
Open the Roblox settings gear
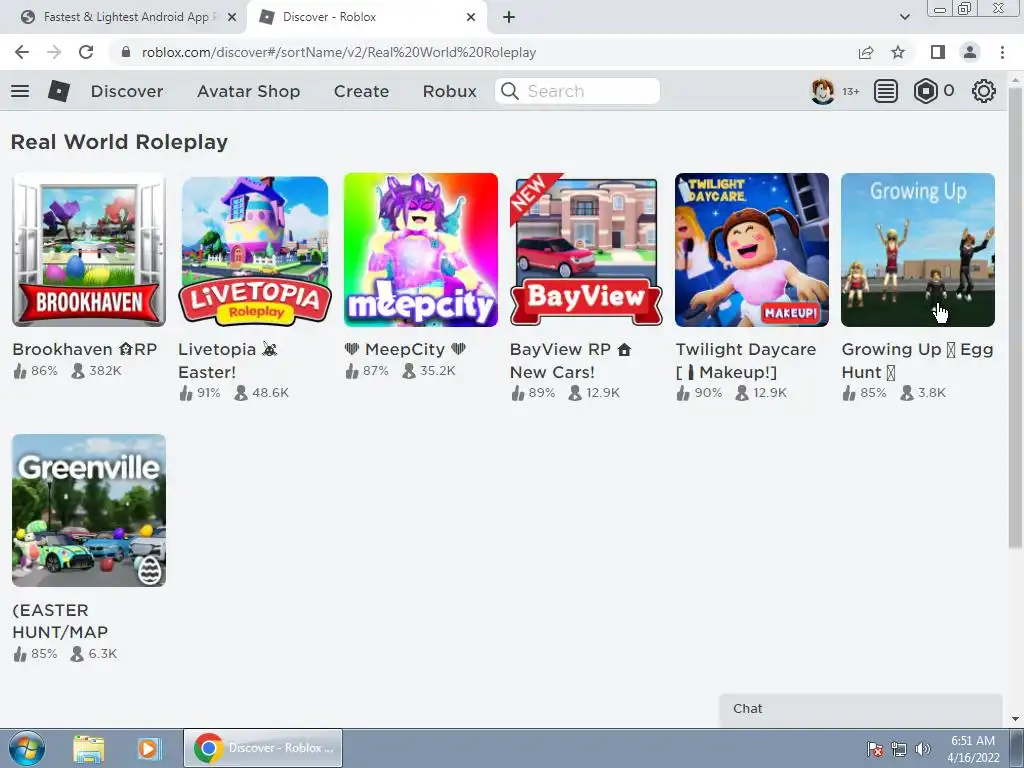(984, 91)
